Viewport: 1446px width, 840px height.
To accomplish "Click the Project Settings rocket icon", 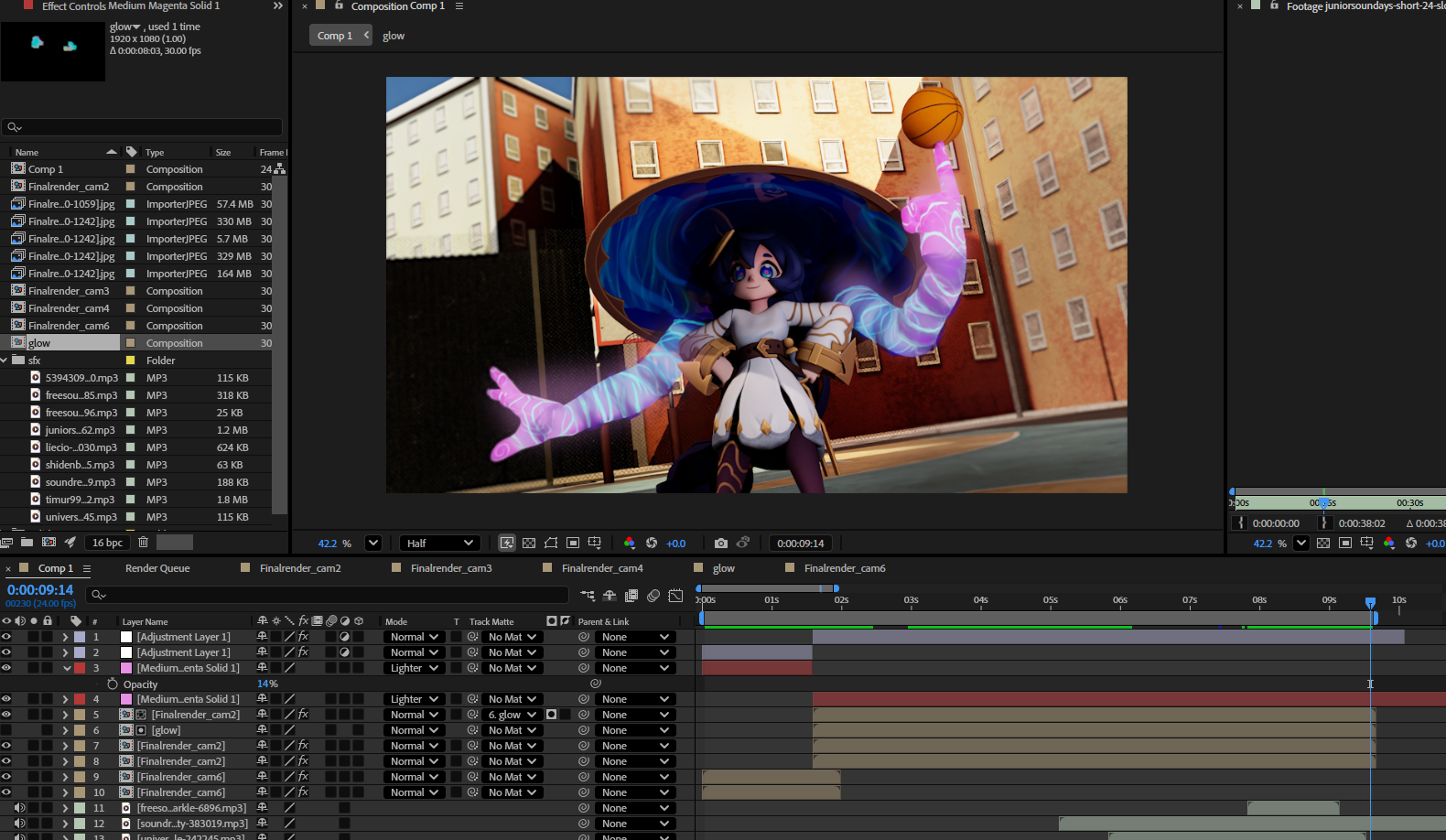I will point(70,543).
